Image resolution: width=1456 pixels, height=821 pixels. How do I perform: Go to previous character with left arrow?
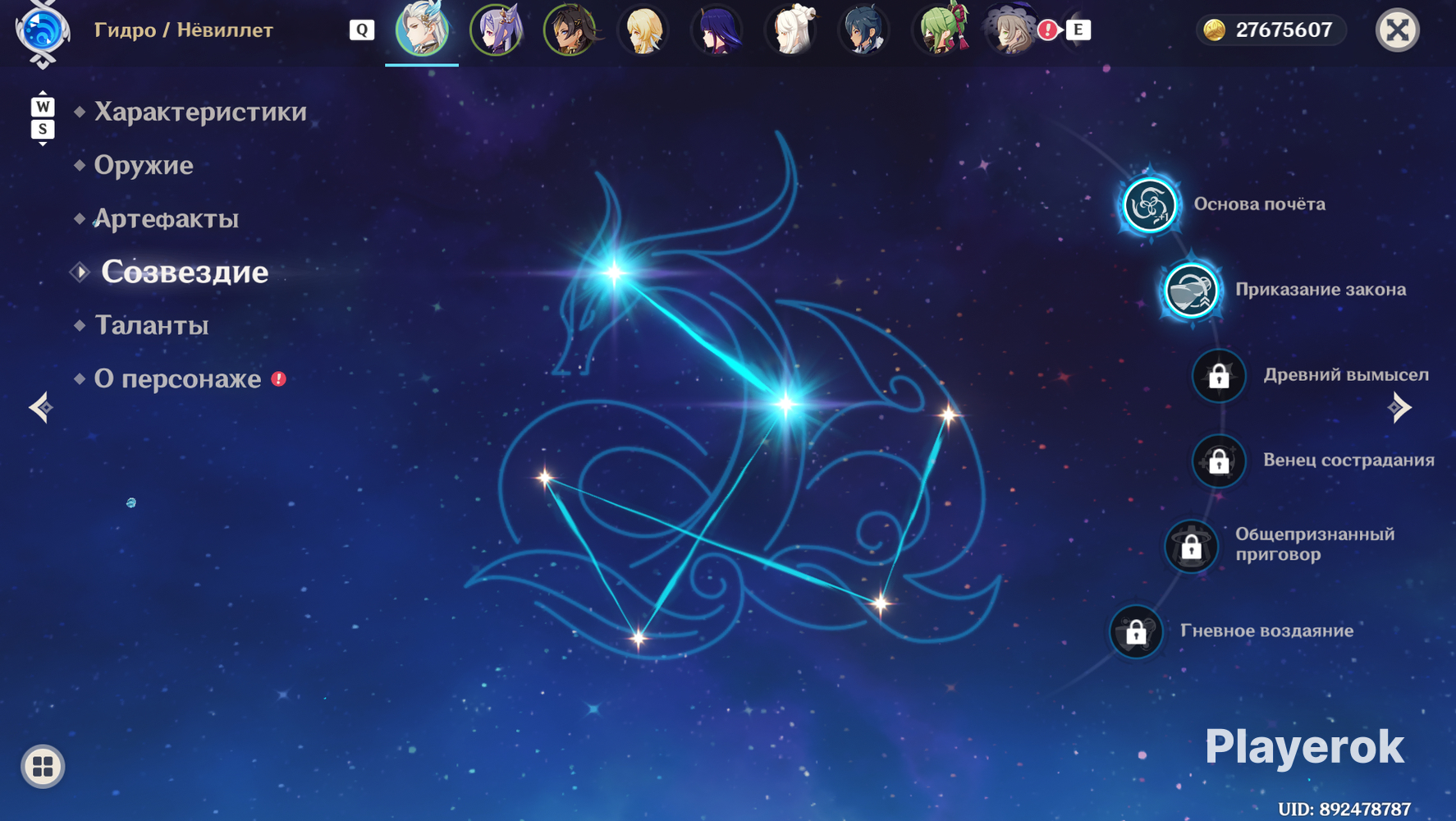pos(40,407)
